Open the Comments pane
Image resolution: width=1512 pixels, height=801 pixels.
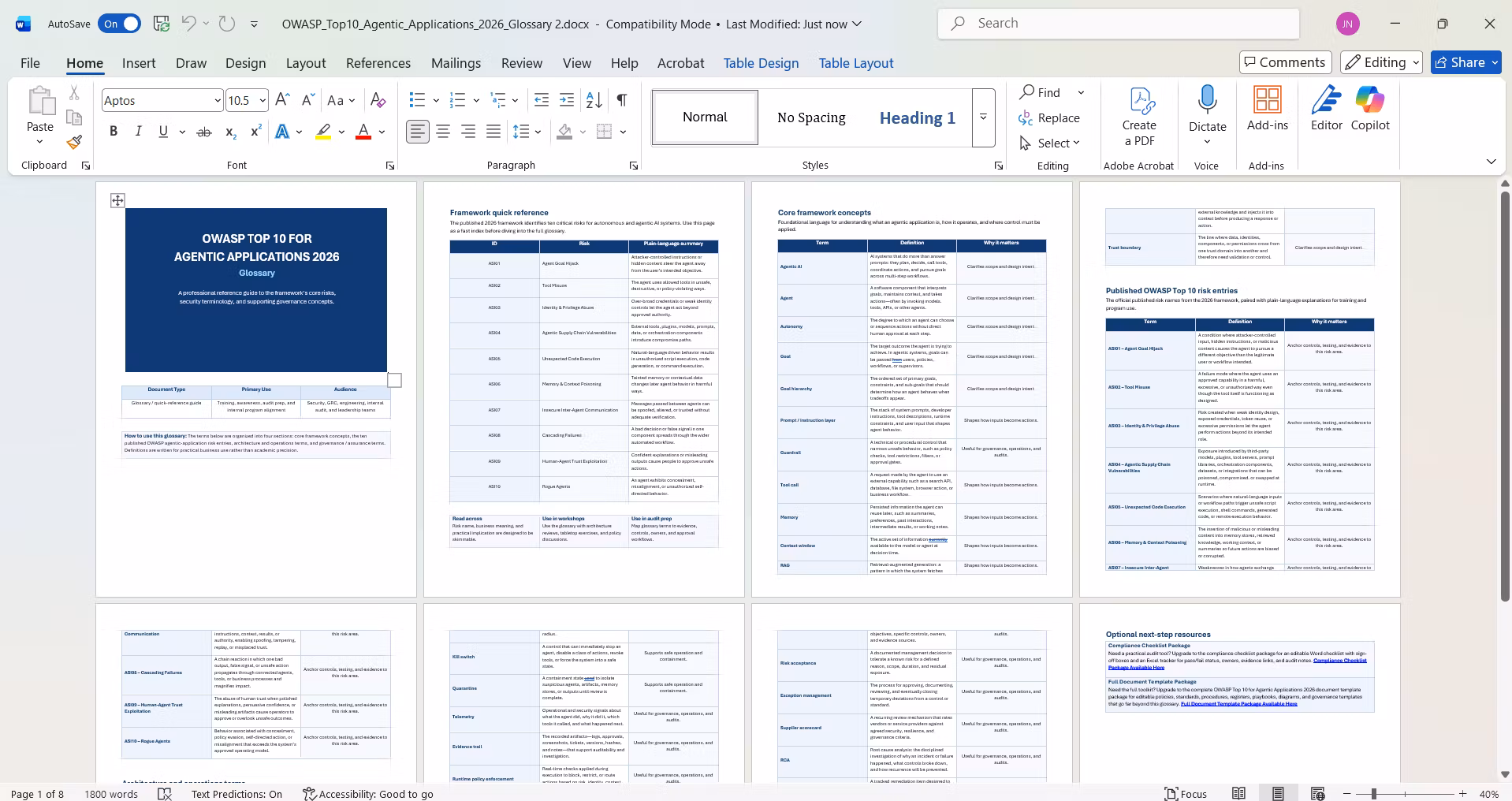click(1285, 62)
